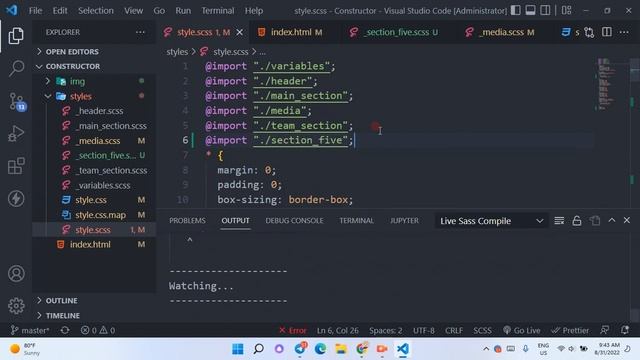
Task: Switch to _media.scss tab
Action: click(x=500, y=32)
